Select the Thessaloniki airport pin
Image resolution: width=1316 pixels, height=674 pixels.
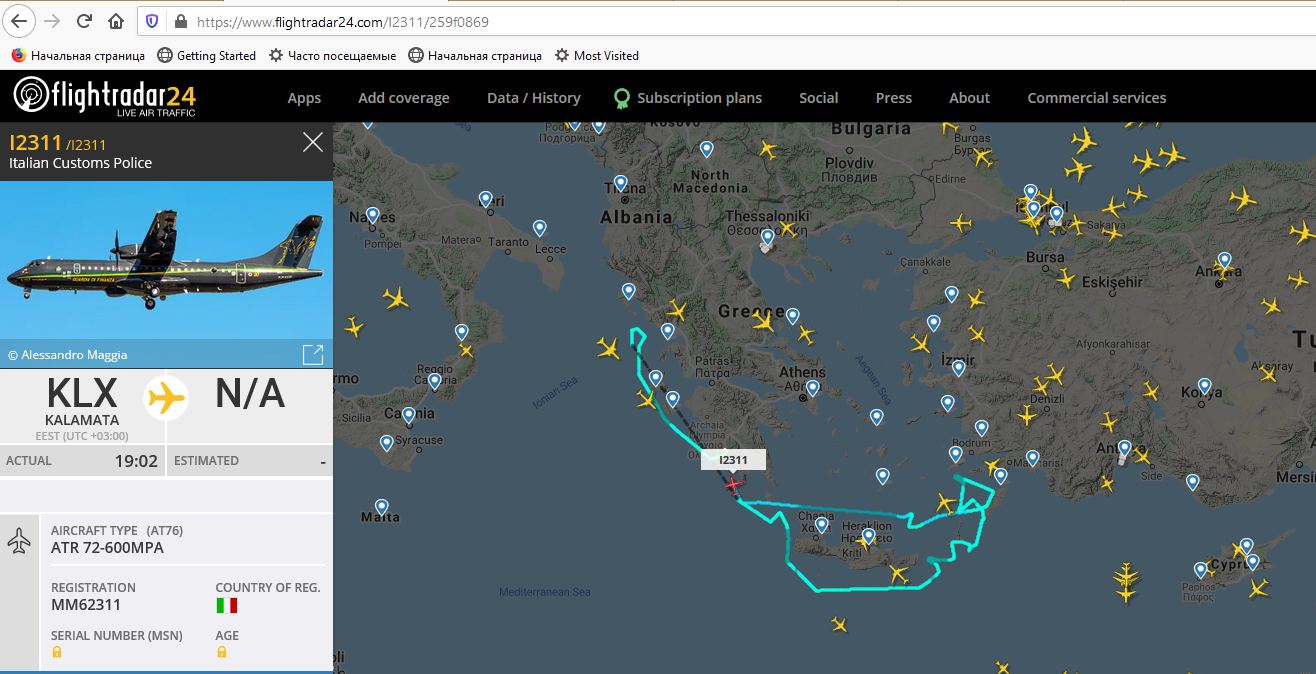pos(767,238)
